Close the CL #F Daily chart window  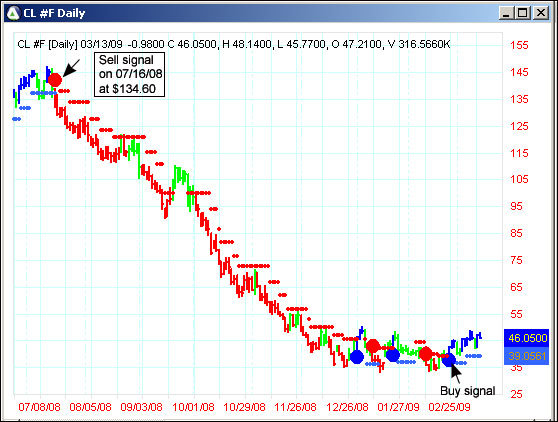541,13
